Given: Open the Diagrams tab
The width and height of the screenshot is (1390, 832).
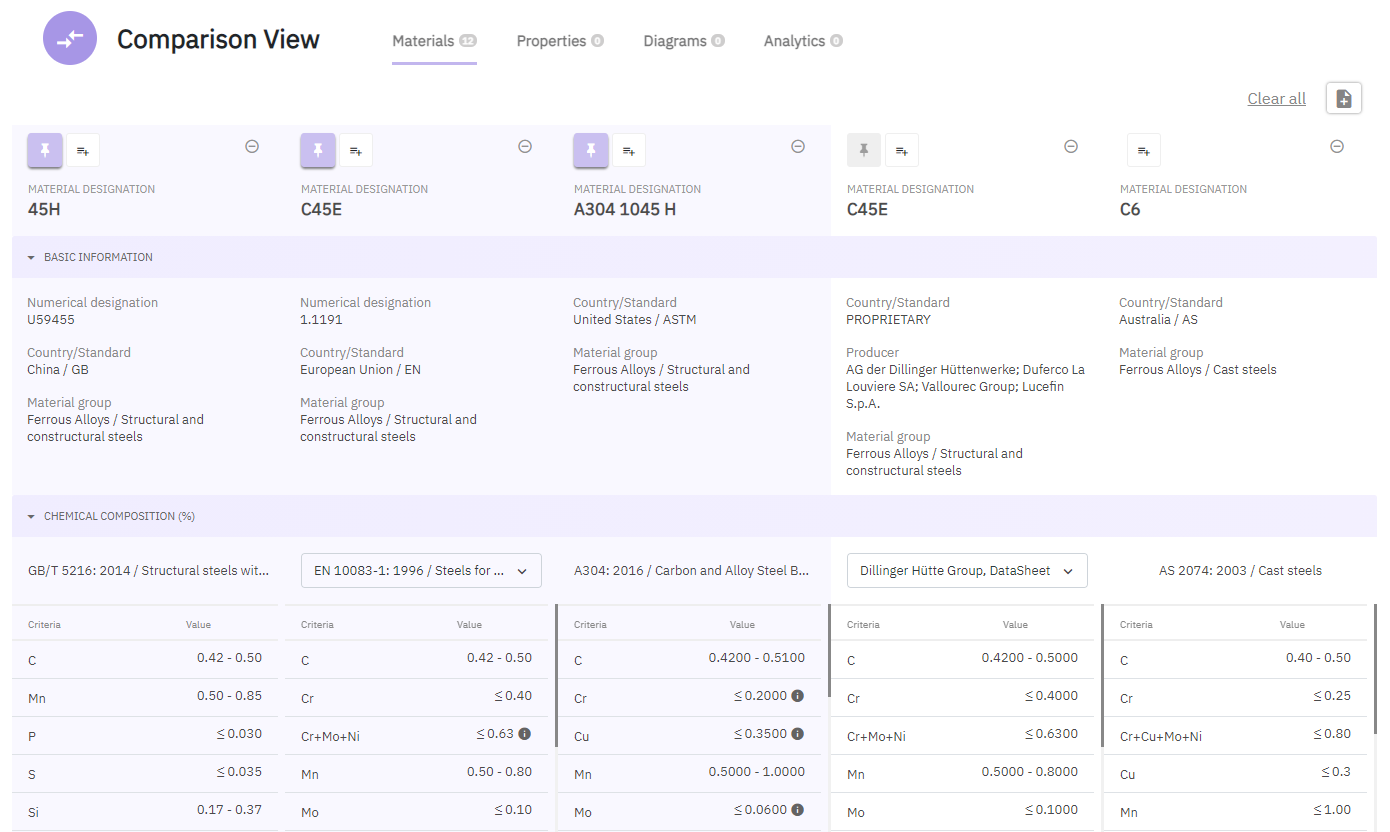Looking at the screenshot, I should click(683, 41).
